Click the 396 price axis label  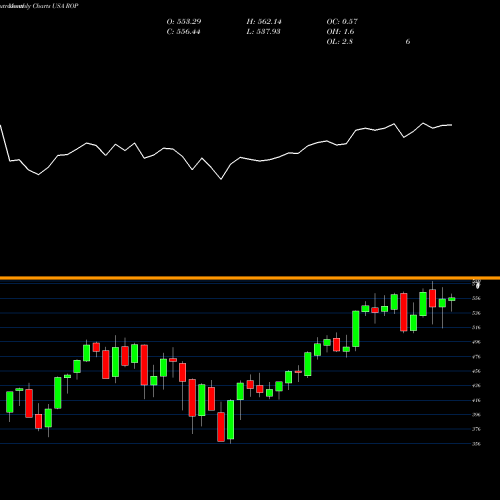tap(477, 415)
